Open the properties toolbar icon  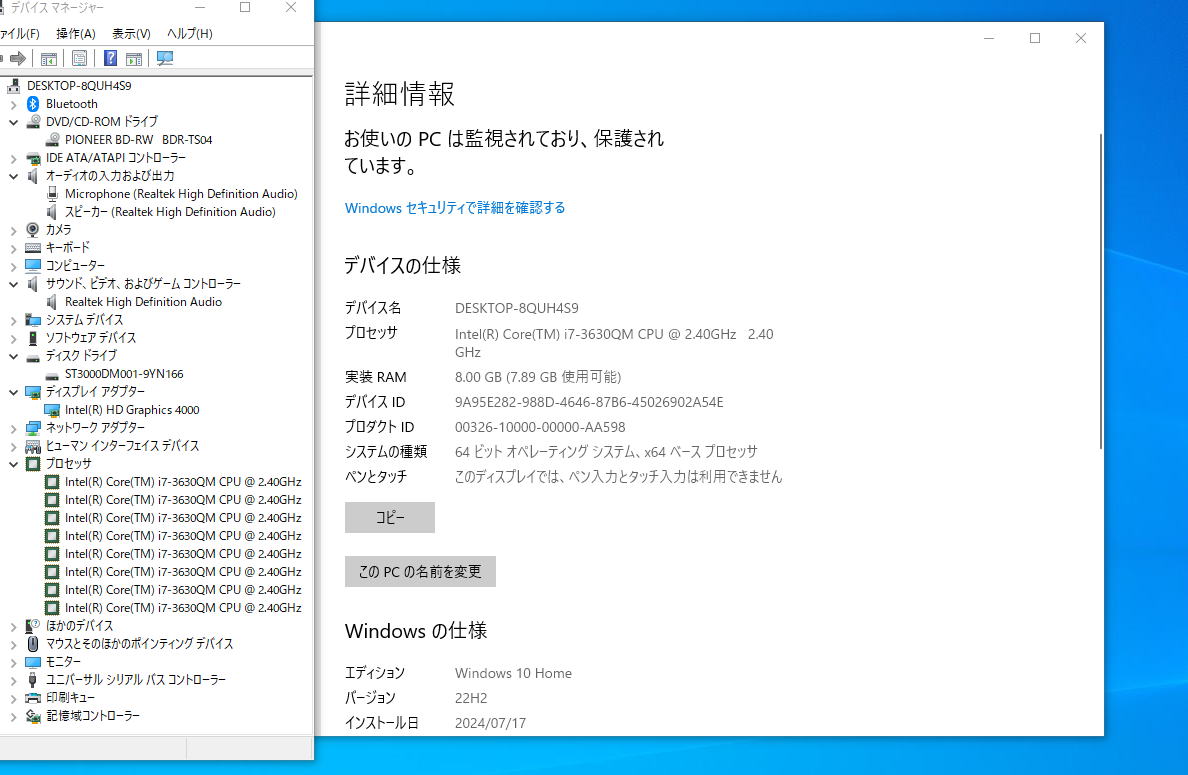coord(79,58)
